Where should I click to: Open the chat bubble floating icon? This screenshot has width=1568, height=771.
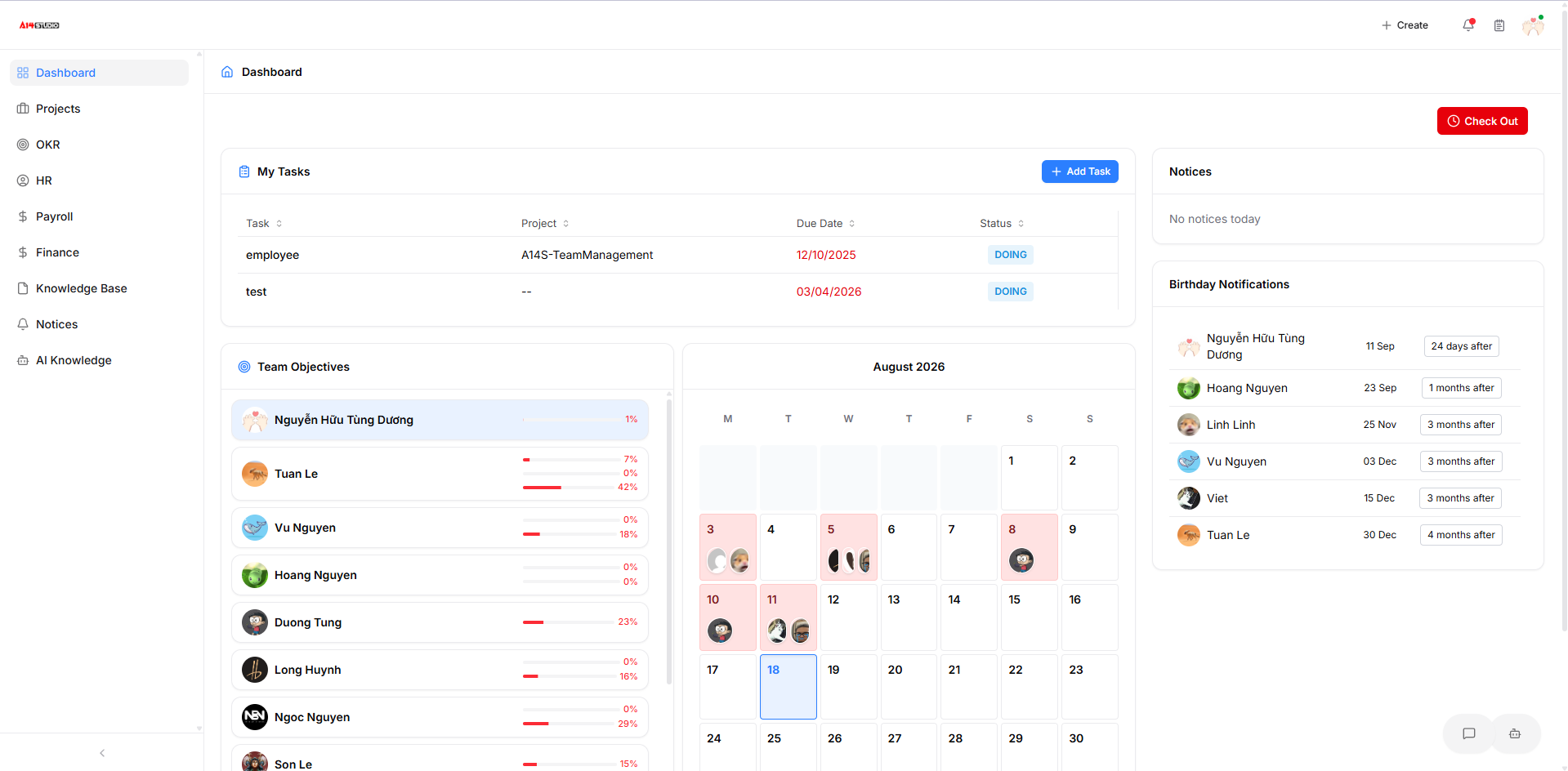pyautogui.click(x=1468, y=733)
